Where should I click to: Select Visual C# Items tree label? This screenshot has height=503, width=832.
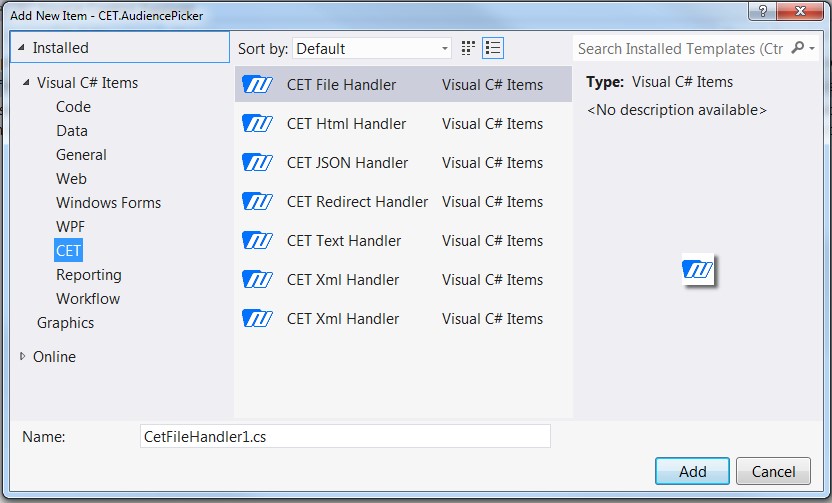[87, 83]
